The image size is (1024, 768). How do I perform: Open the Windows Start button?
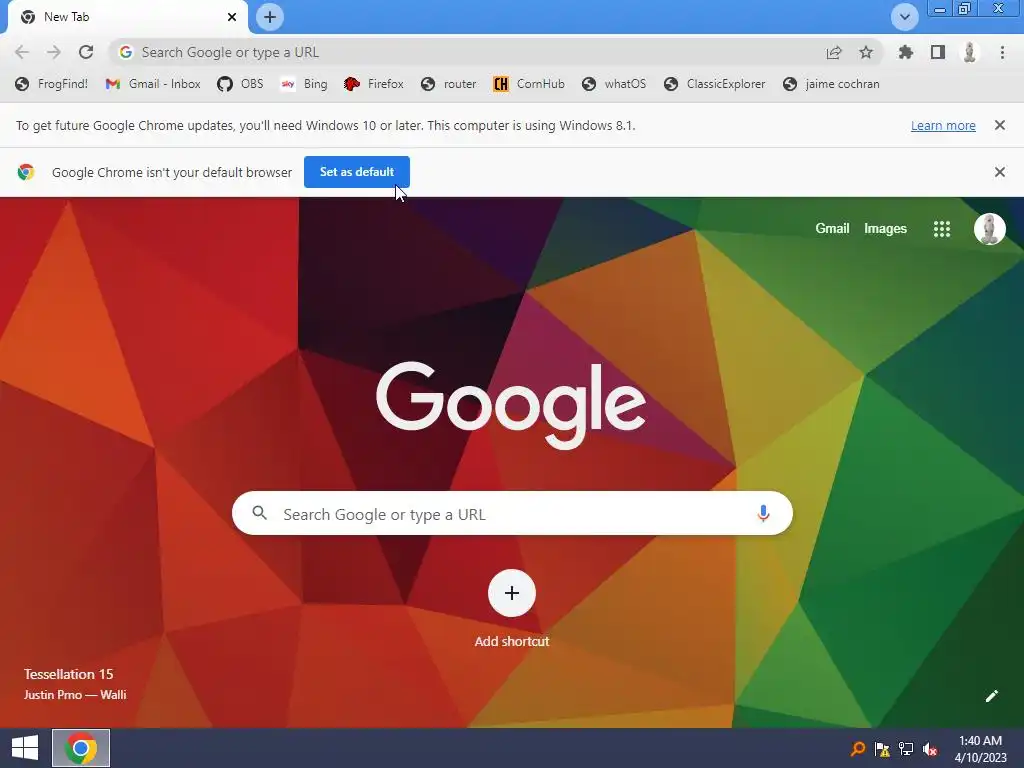(25, 748)
